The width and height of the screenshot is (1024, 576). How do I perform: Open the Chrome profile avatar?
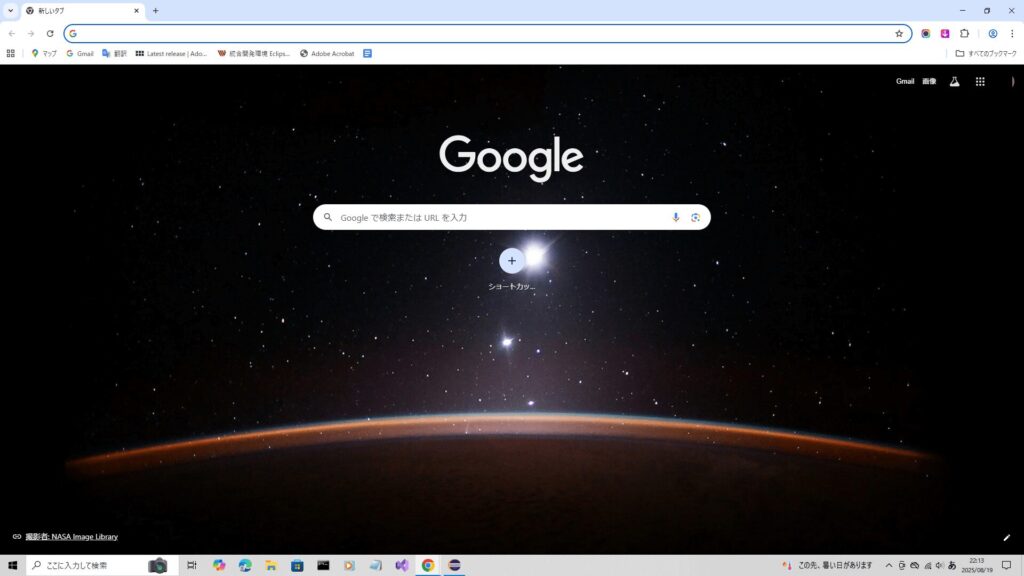(x=993, y=33)
